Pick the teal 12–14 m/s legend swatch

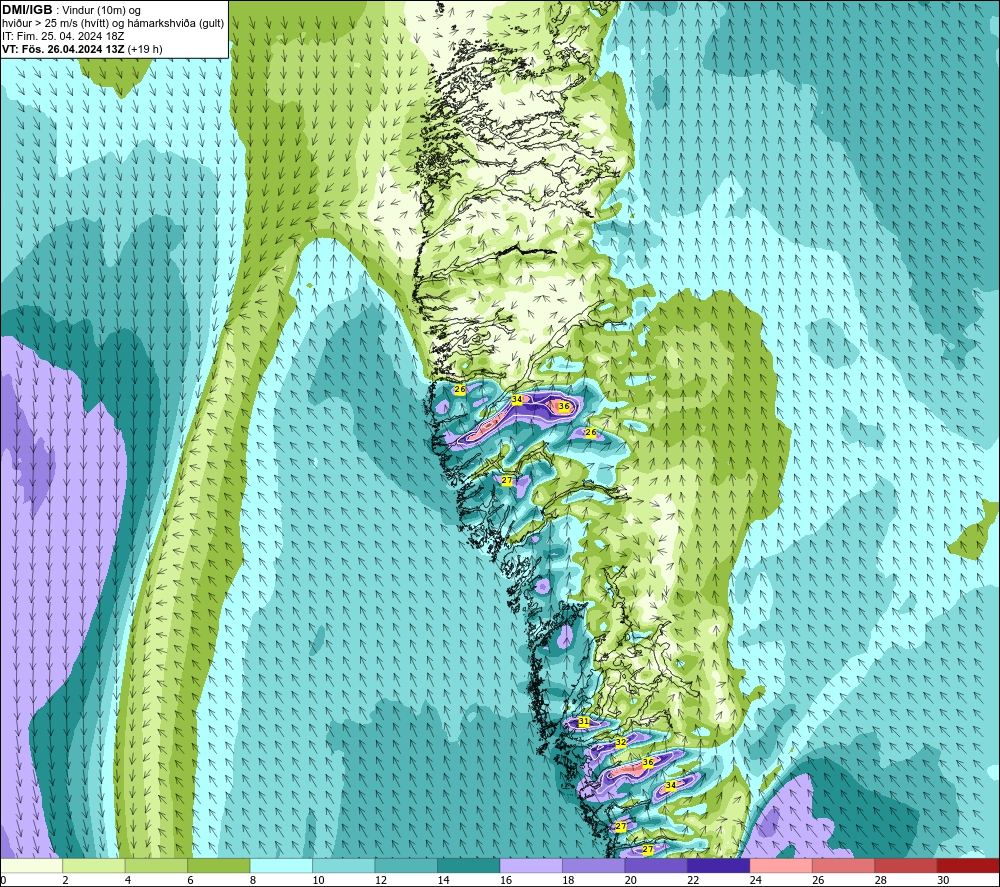coord(406,865)
